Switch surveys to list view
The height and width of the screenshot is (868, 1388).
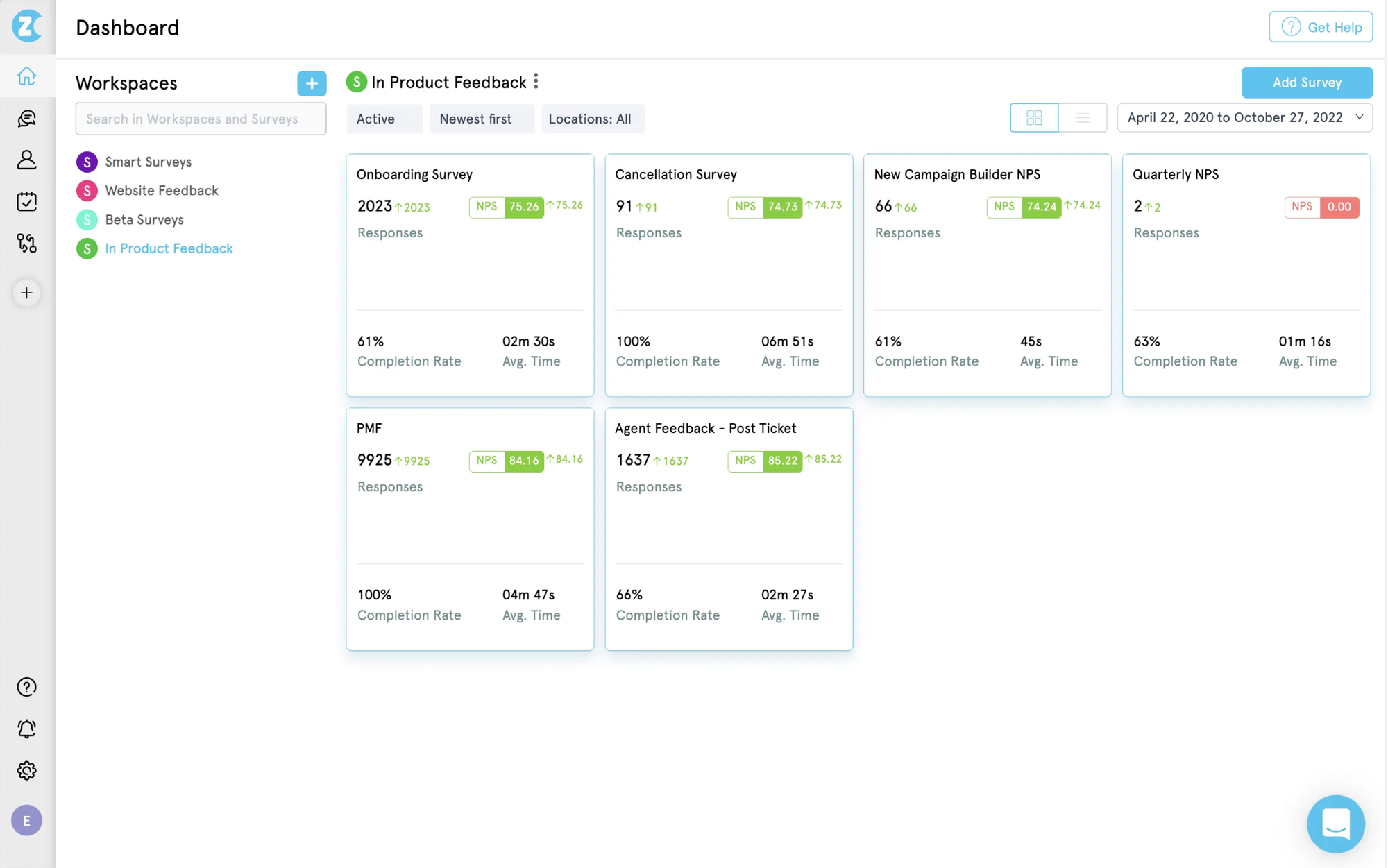pyautogui.click(x=1082, y=117)
